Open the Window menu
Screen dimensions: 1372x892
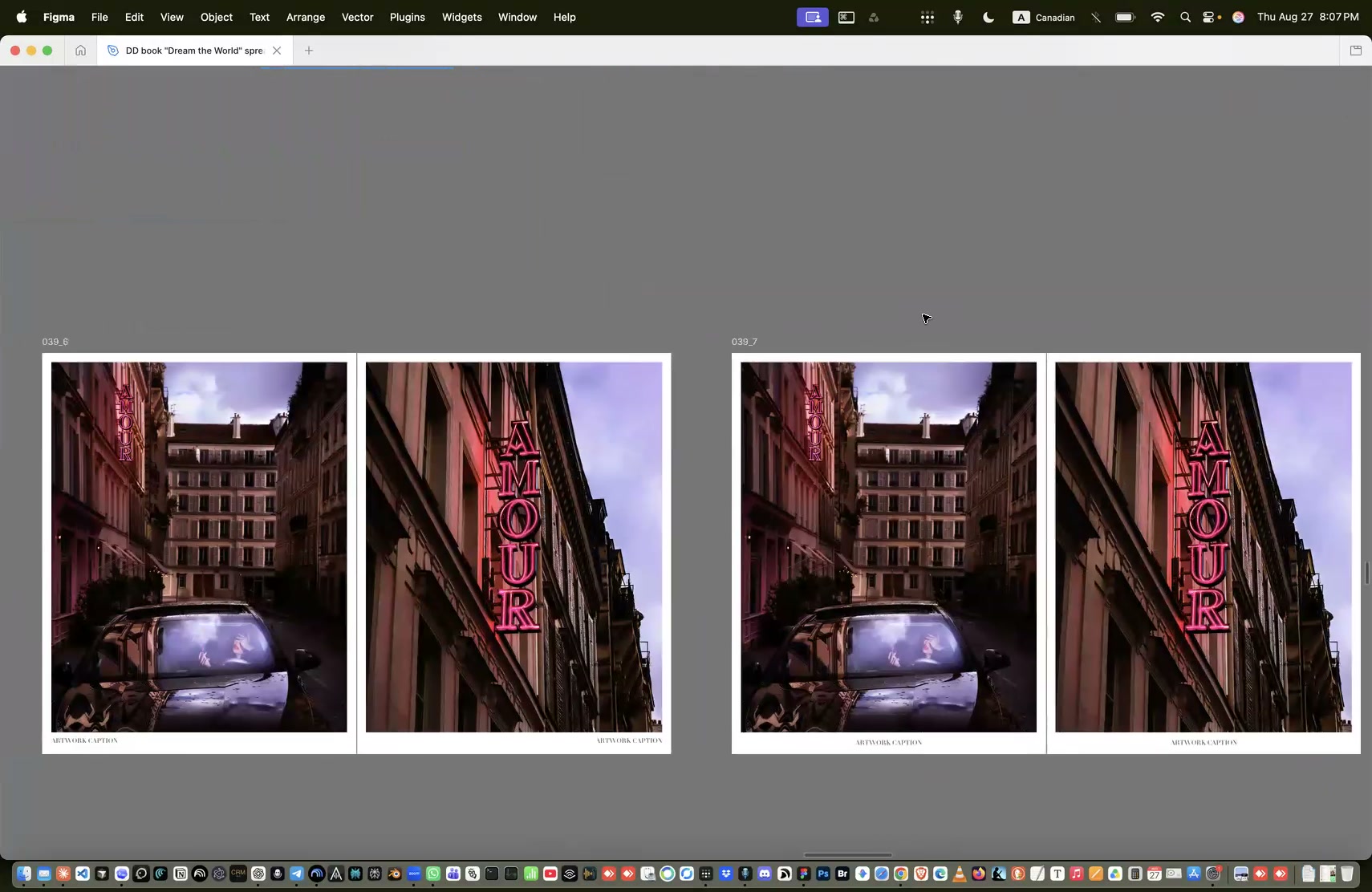518,17
